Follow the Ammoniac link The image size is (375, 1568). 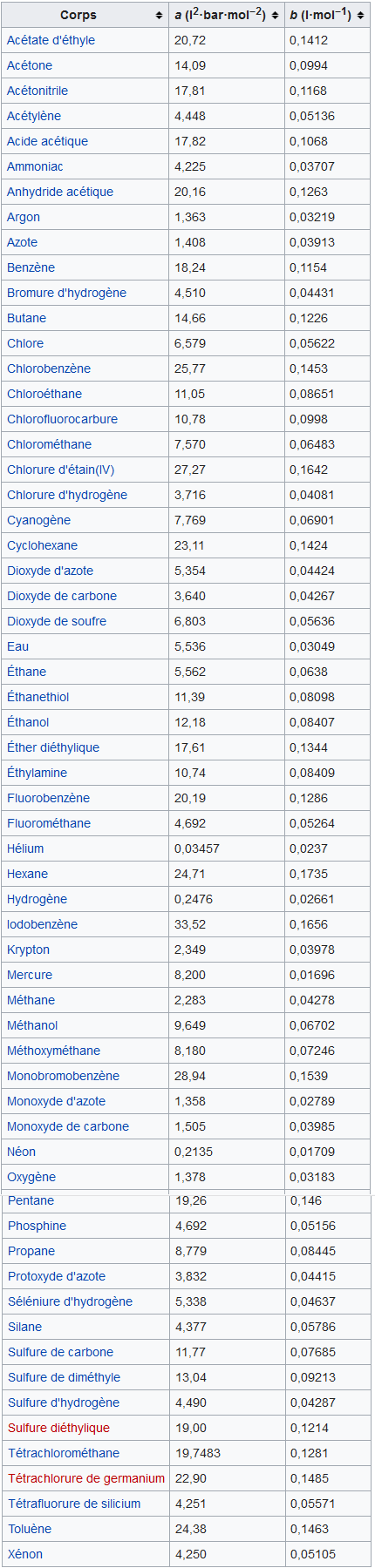tap(35, 166)
